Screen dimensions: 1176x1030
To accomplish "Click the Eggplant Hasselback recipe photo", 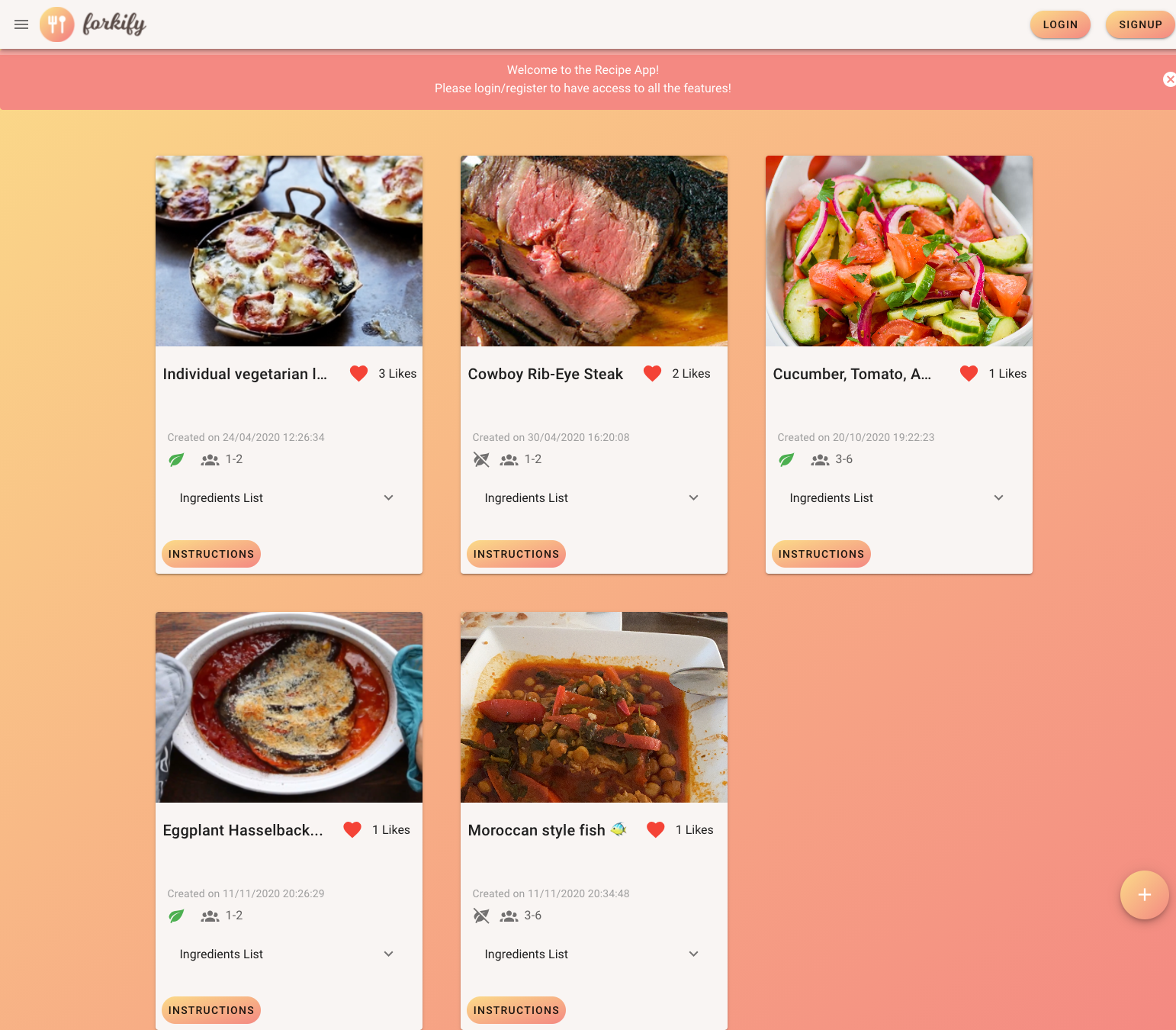I will coord(289,707).
